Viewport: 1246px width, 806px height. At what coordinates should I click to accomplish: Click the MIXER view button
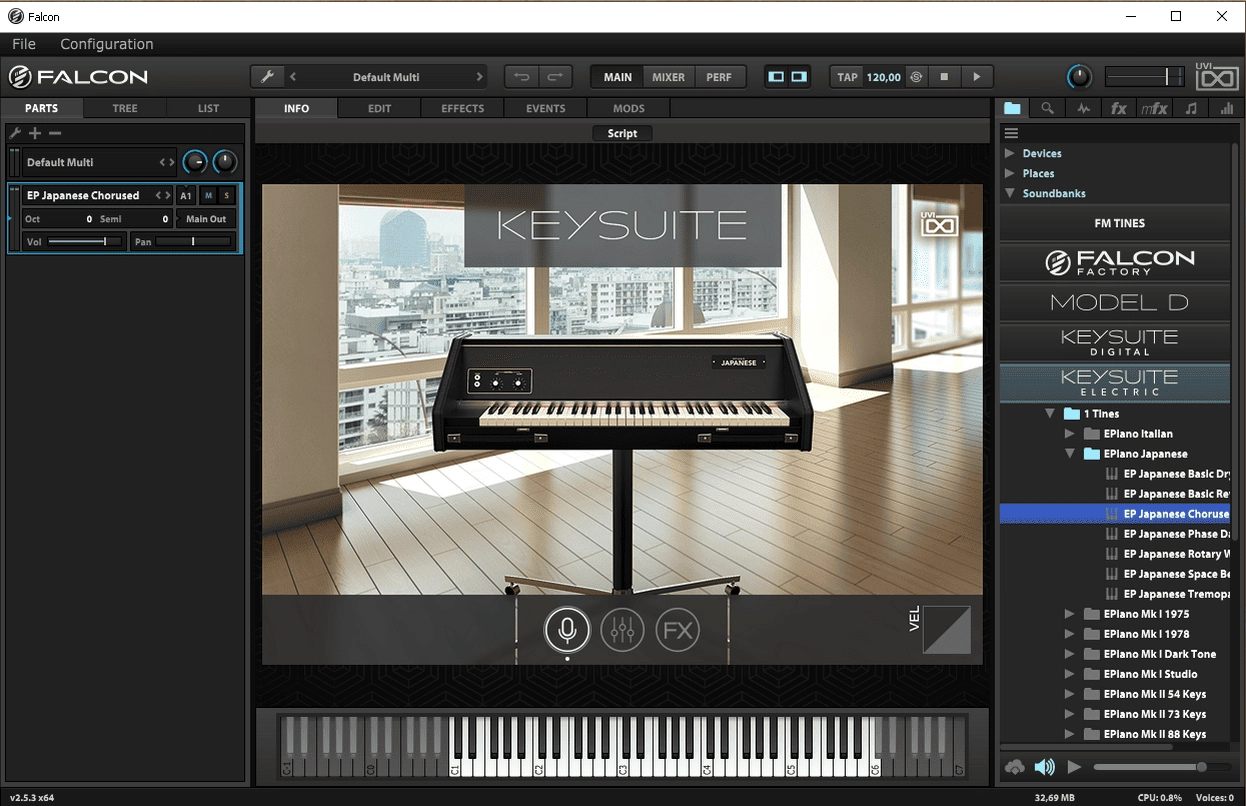(x=669, y=77)
